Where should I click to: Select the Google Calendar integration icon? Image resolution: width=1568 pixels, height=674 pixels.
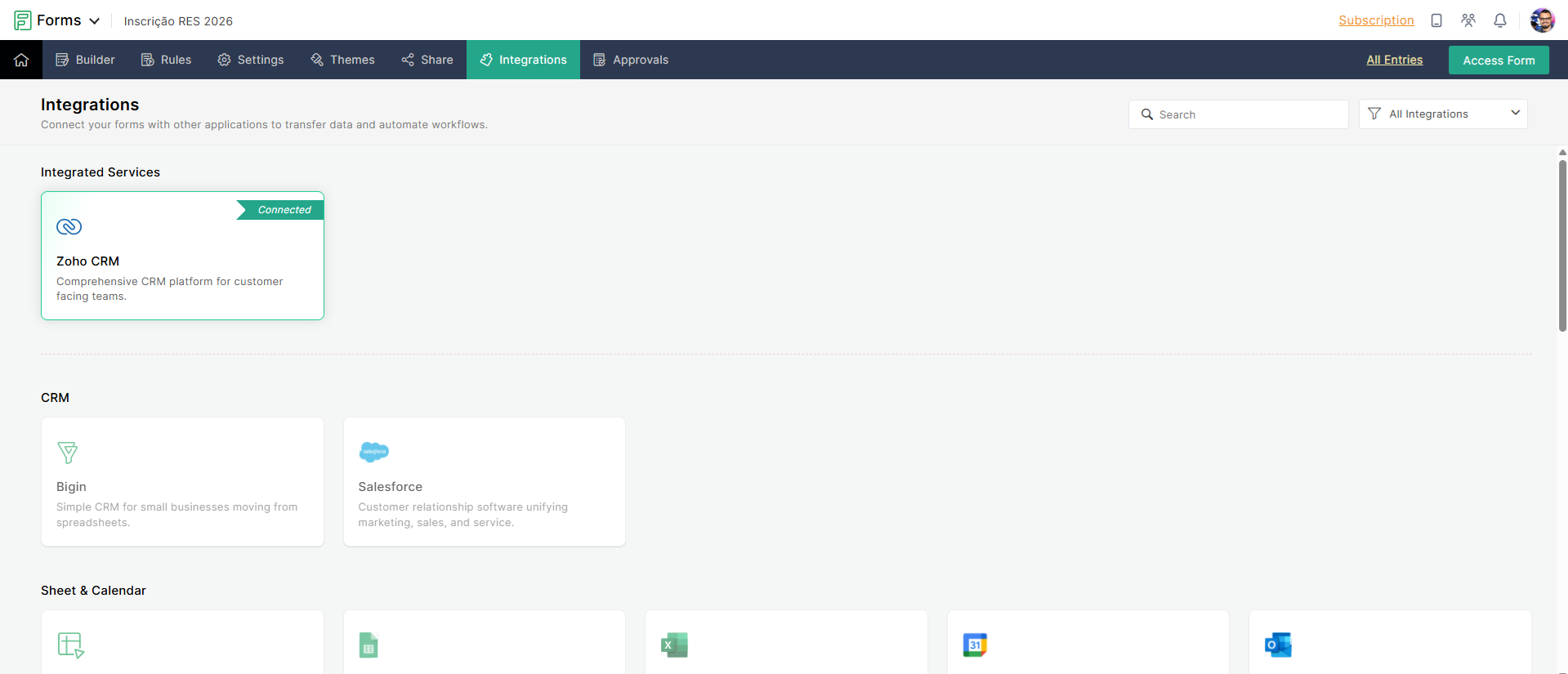coord(974,645)
